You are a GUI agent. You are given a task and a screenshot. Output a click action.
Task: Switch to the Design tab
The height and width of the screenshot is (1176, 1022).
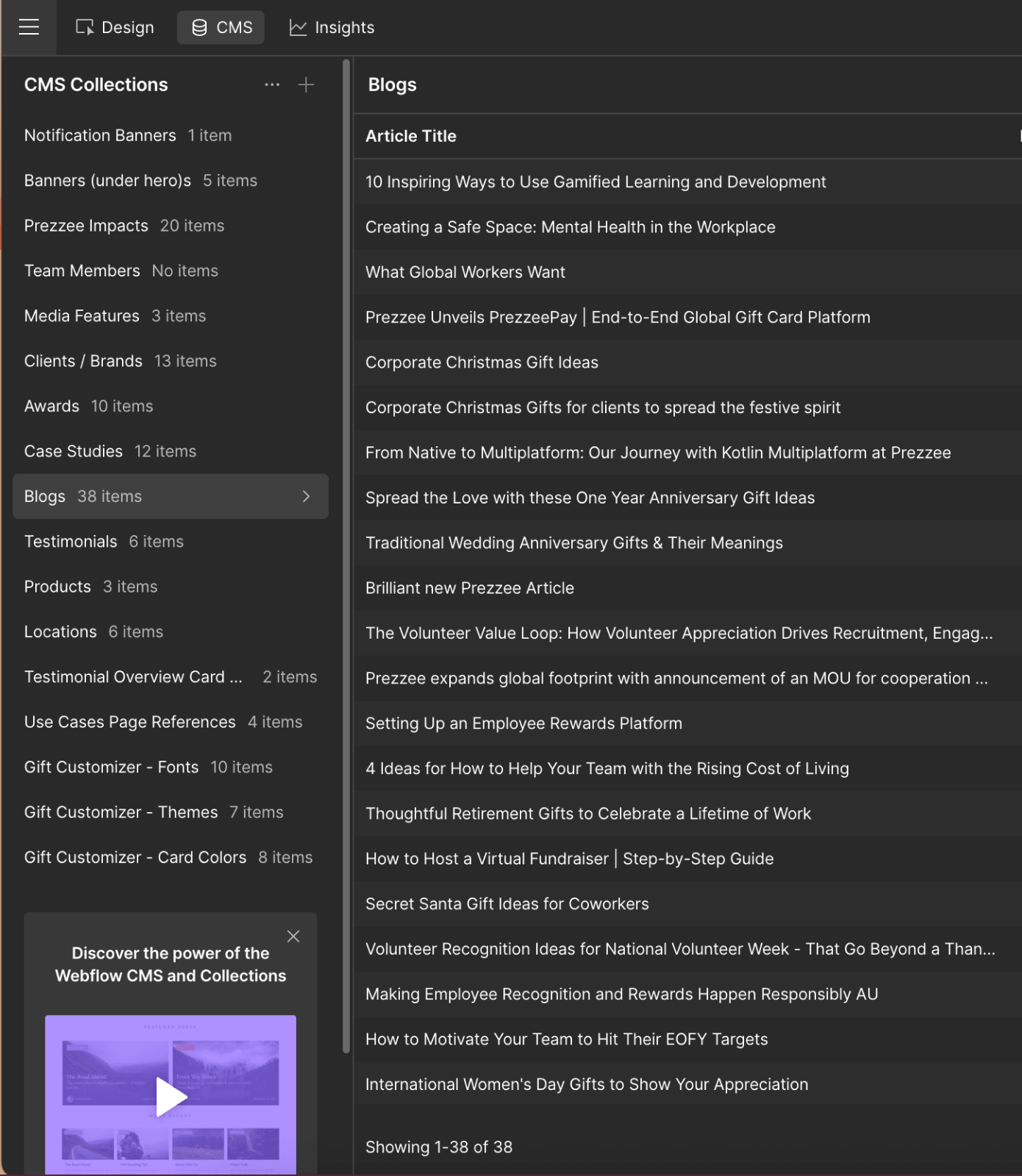tap(115, 27)
